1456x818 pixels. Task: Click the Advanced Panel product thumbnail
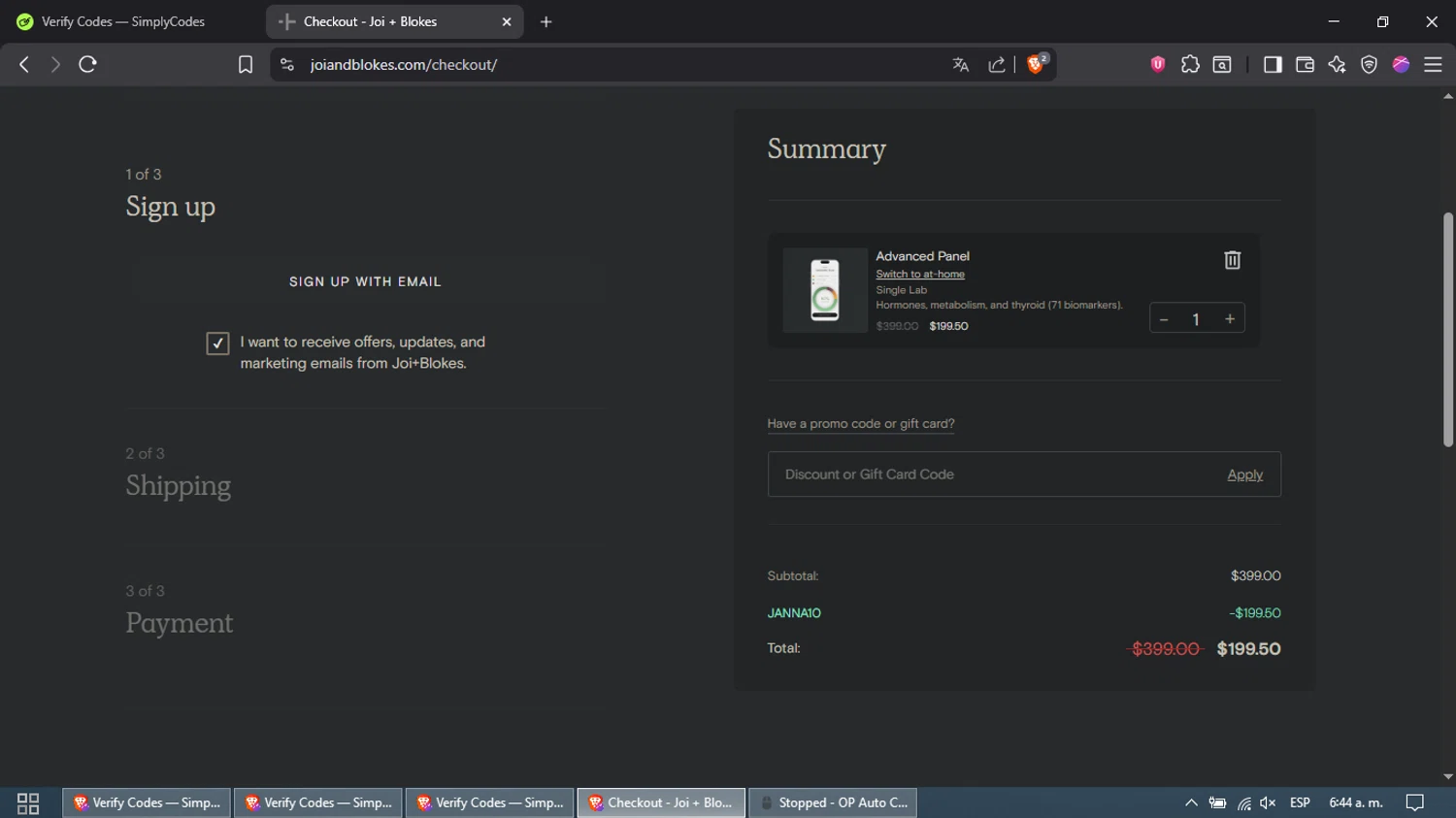(825, 290)
